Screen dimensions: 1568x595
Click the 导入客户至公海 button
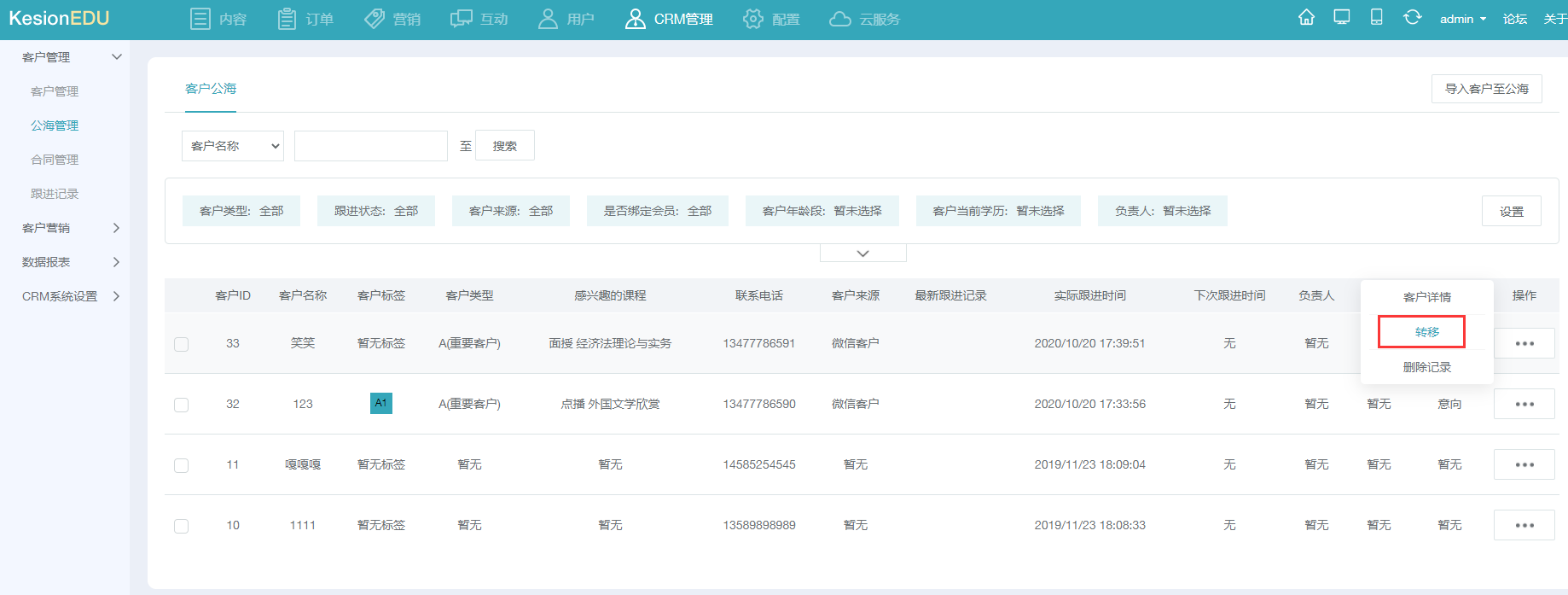coord(1486,89)
